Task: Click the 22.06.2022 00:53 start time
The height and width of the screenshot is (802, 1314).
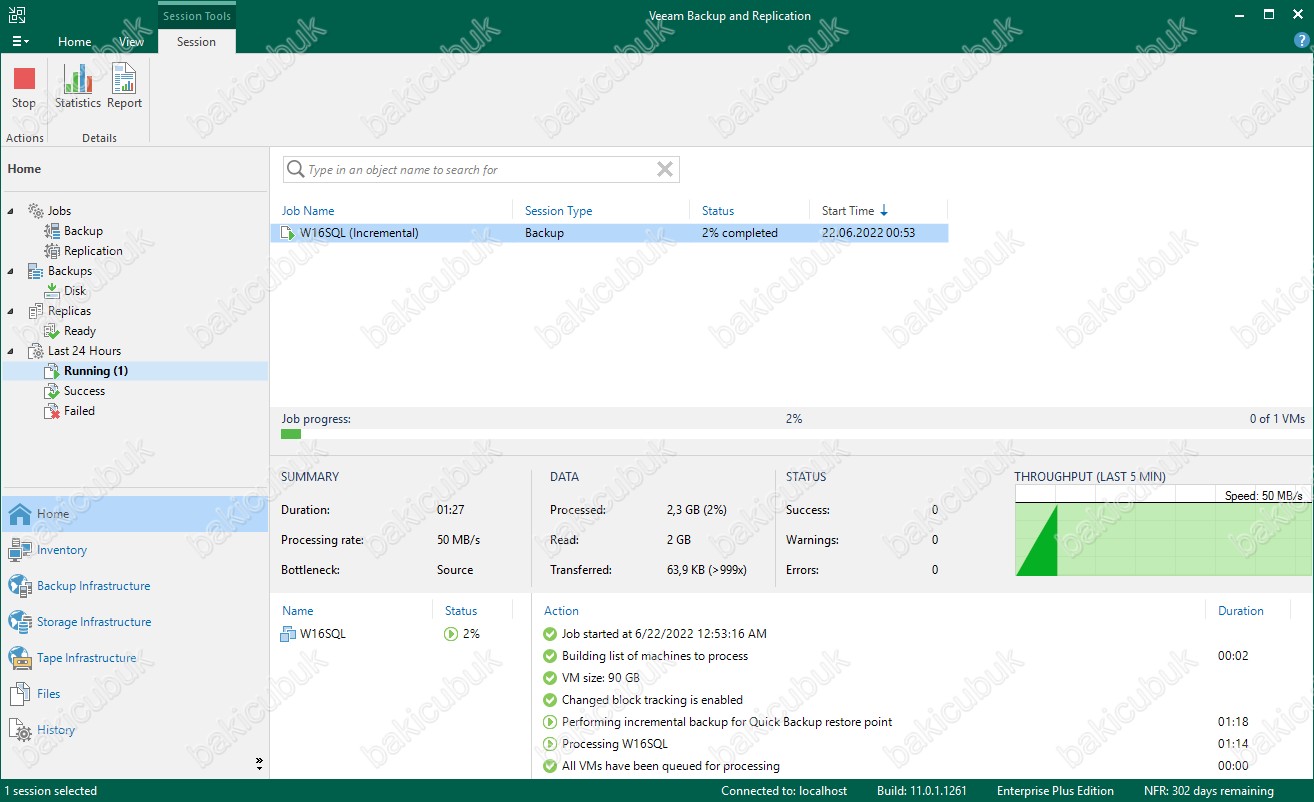Action: pos(868,233)
